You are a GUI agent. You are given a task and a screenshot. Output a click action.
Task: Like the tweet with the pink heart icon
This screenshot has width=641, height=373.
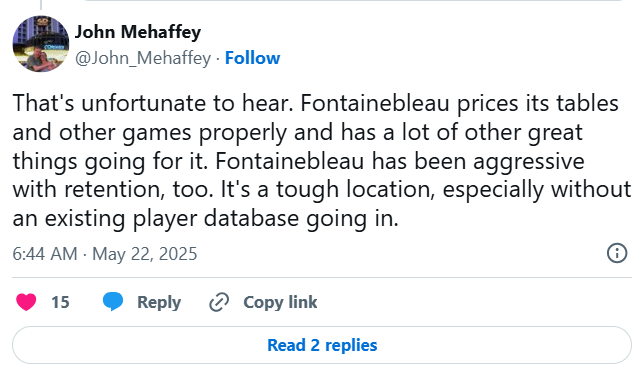(26, 302)
